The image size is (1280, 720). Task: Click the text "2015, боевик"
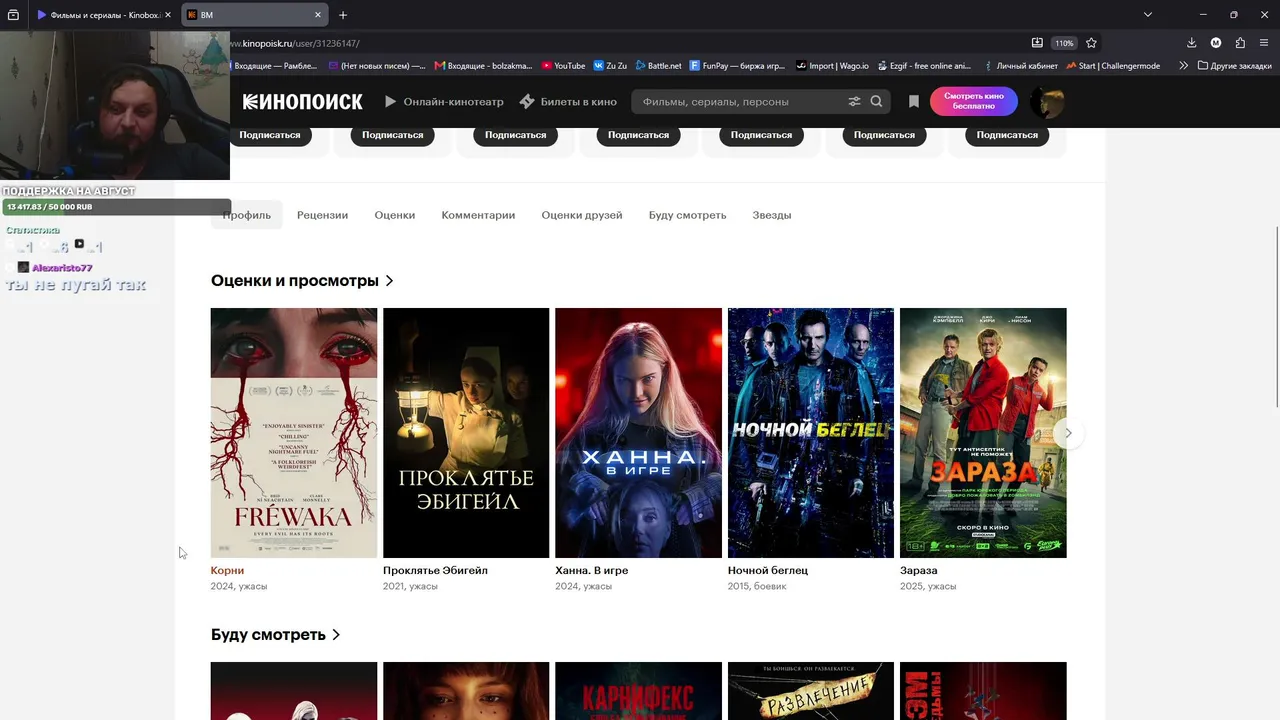[757, 586]
